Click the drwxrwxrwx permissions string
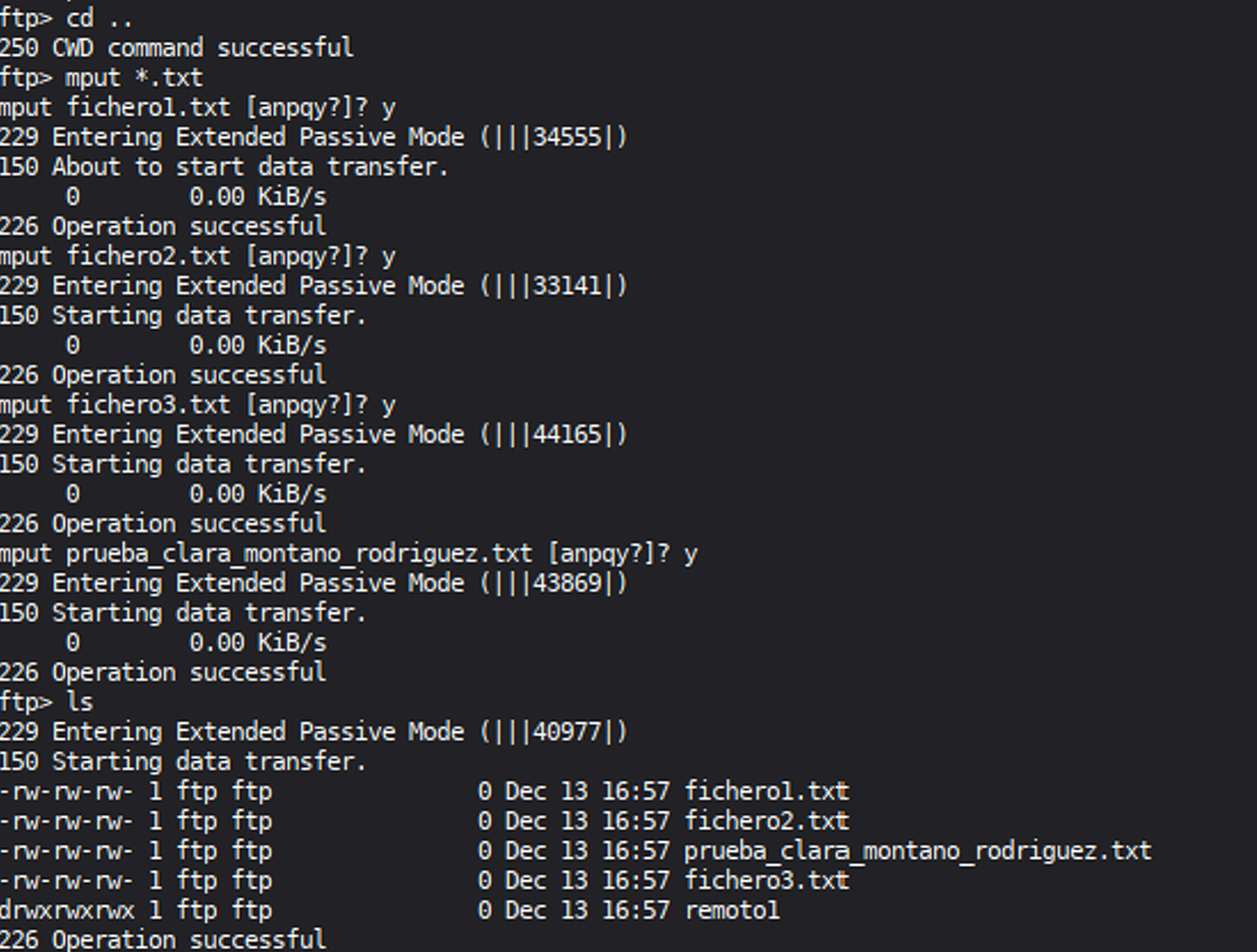 67,911
